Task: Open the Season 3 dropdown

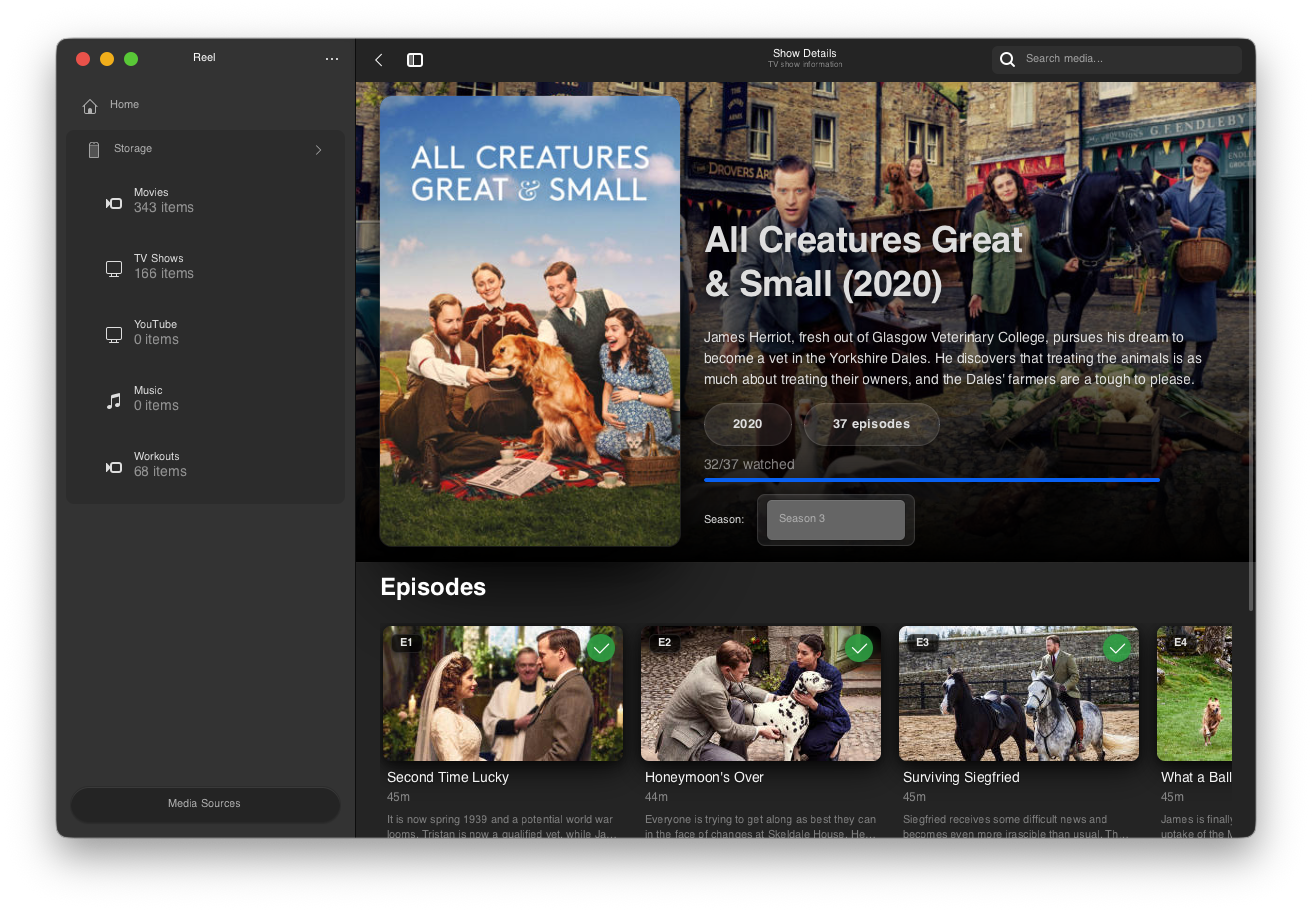Action: (836, 519)
